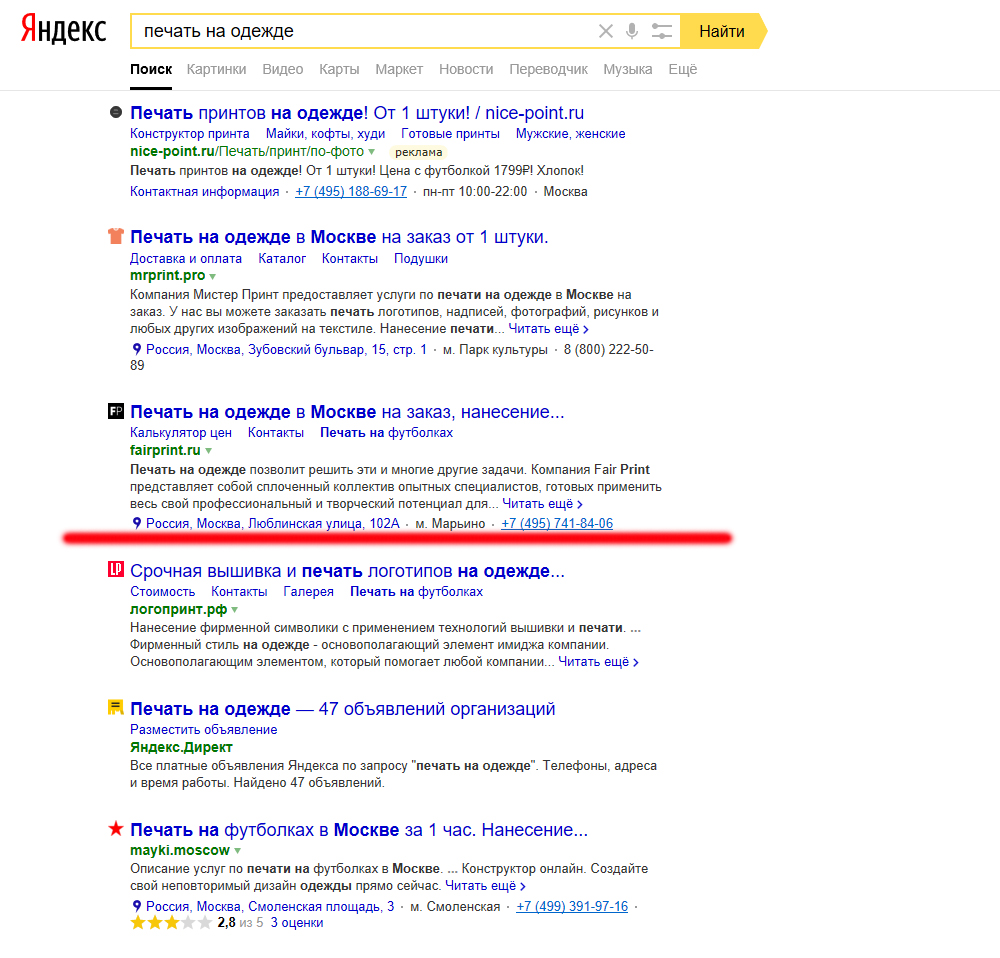1000x958 pixels.
Task: Open Мужские, женские sitelink
Action: pos(570,133)
